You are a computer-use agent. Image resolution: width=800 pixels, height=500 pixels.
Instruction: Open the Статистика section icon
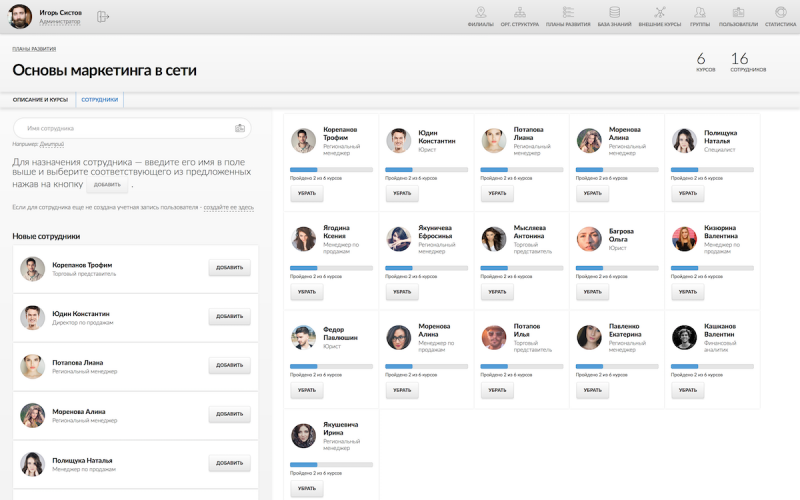click(x=780, y=14)
